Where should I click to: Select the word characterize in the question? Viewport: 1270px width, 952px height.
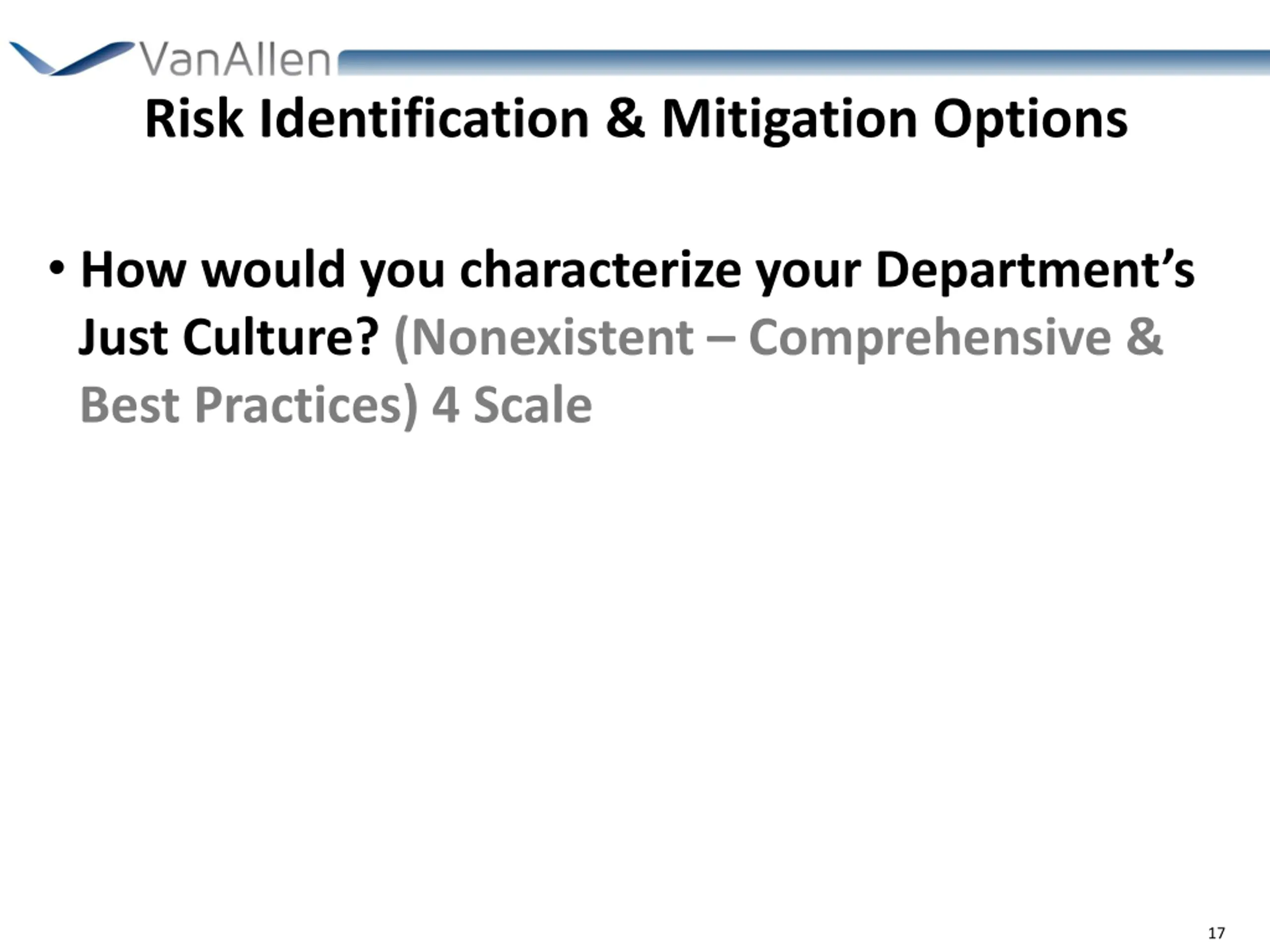[x=601, y=269]
